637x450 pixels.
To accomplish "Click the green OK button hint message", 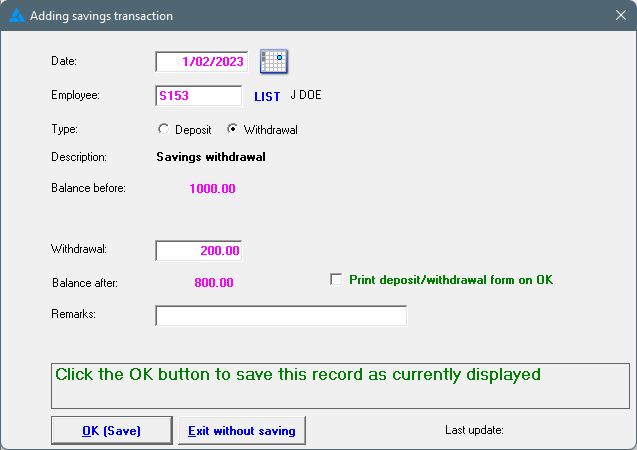I will click(298, 374).
